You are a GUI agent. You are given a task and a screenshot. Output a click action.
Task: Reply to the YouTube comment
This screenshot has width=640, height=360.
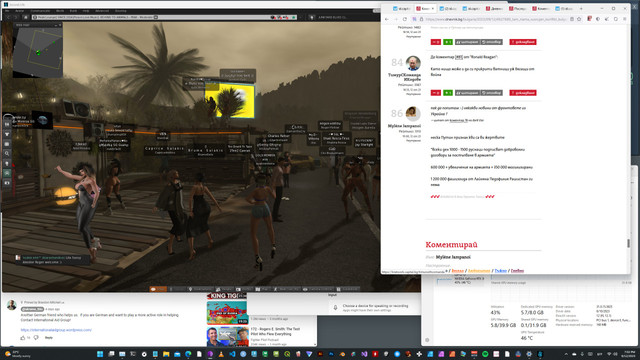(x=49, y=338)
